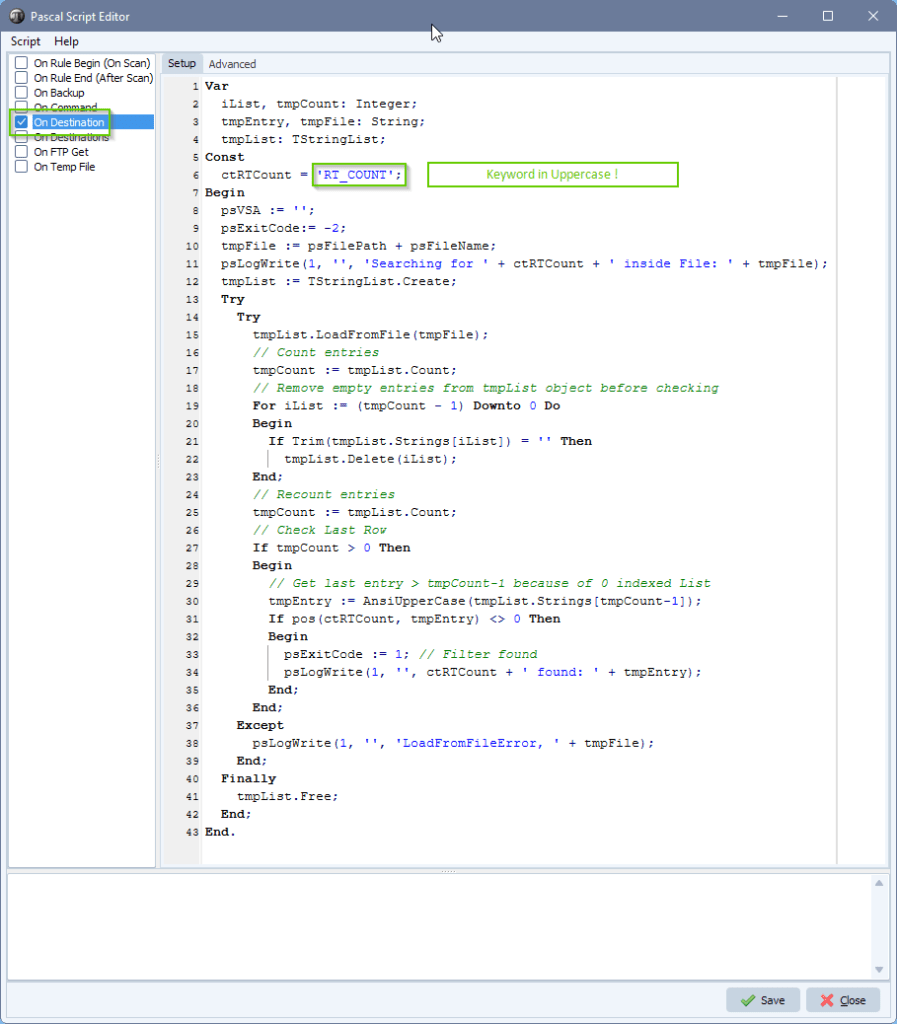Toggle the On FTP Get checkbox
Screen dimensions: 897x1024
[21, 152]
